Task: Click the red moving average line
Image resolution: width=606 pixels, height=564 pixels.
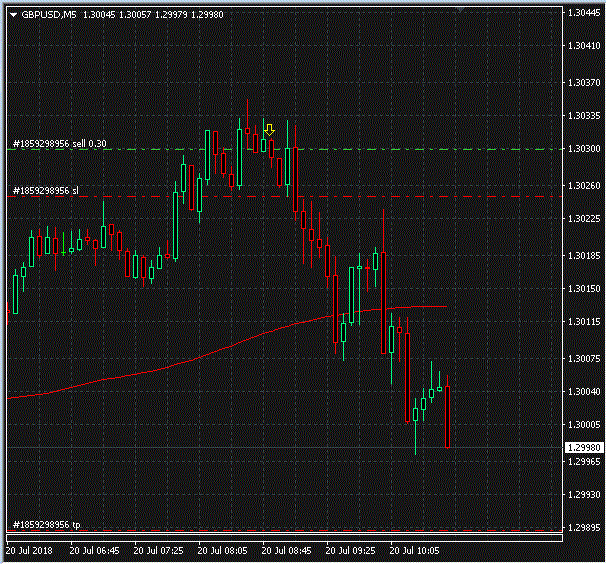Action: (200, 353)
